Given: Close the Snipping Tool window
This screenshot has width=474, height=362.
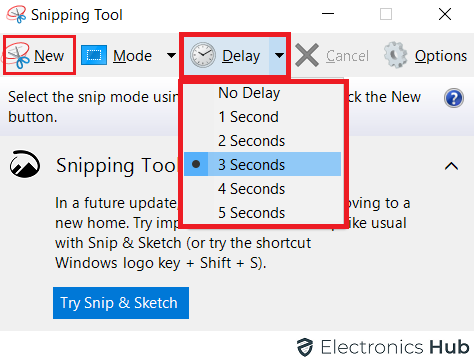Looking at the screenshot, I should (x=445, y=14).
